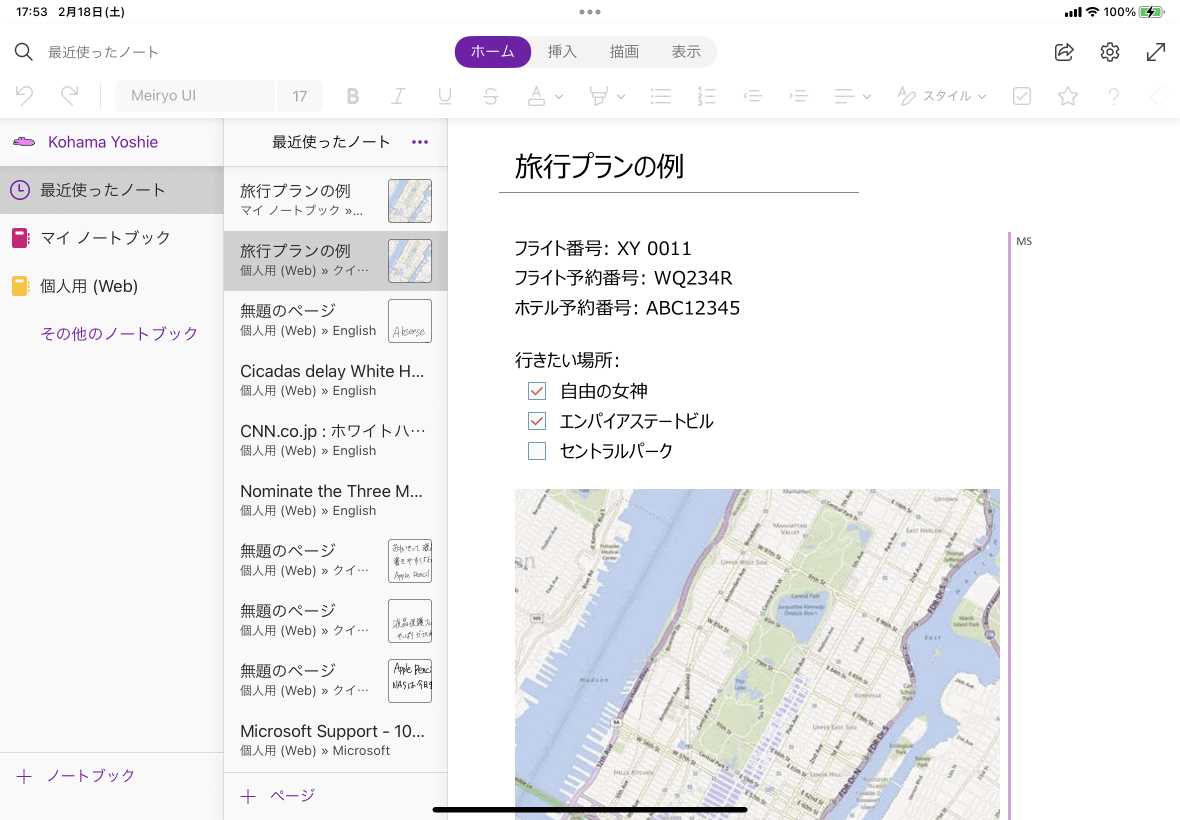Image resolution: width=1180 pixels, height=820 pixels.
Task: Expand the highlighter color dropdown arrow
Action: [621, 96]
